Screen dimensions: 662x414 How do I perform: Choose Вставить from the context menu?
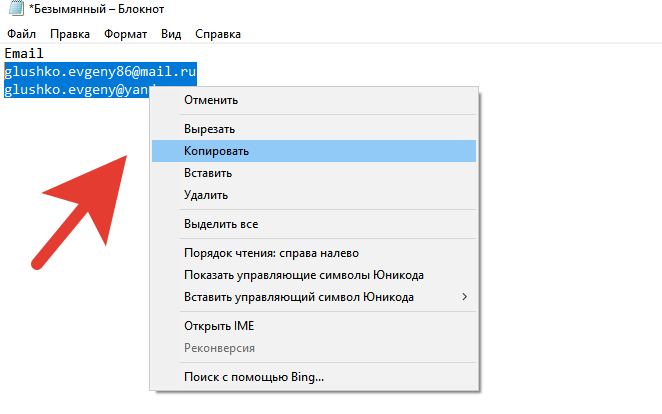[208, 173]
